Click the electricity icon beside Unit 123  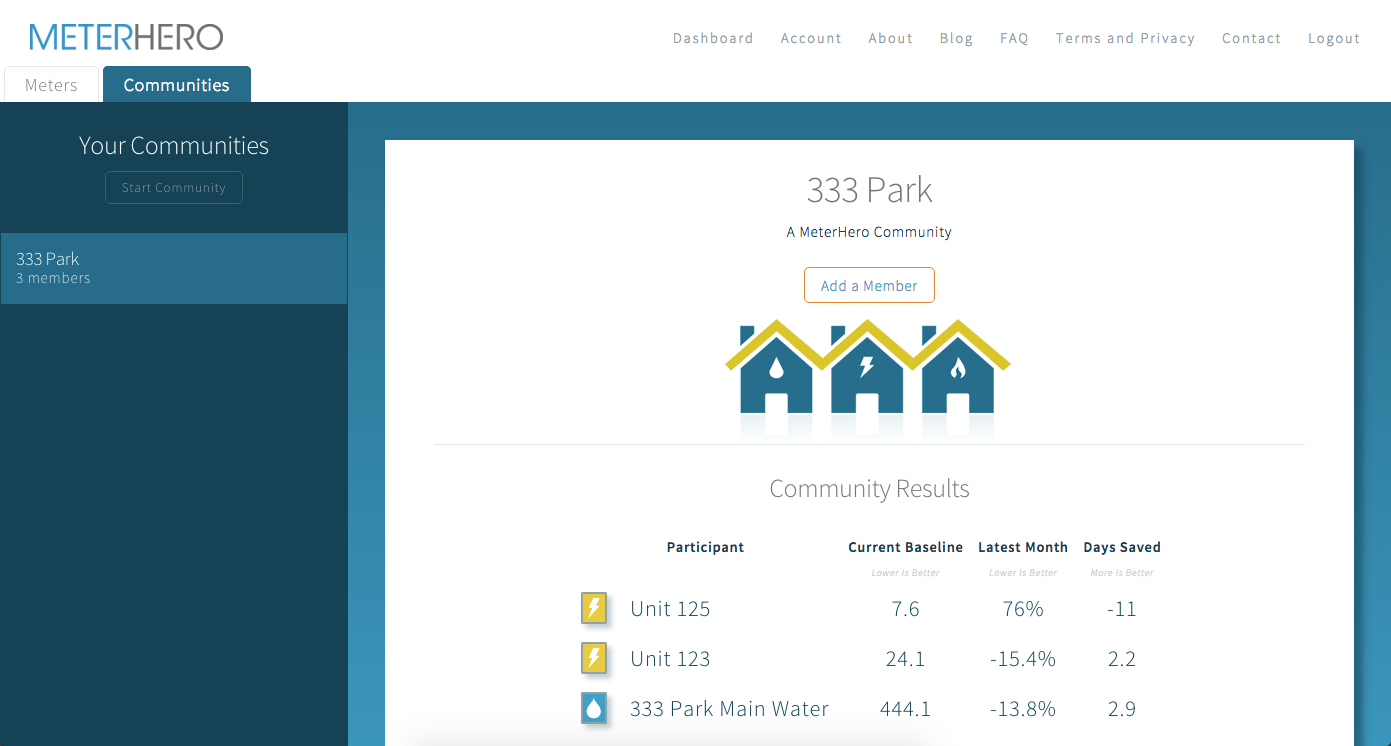[594, 658]
